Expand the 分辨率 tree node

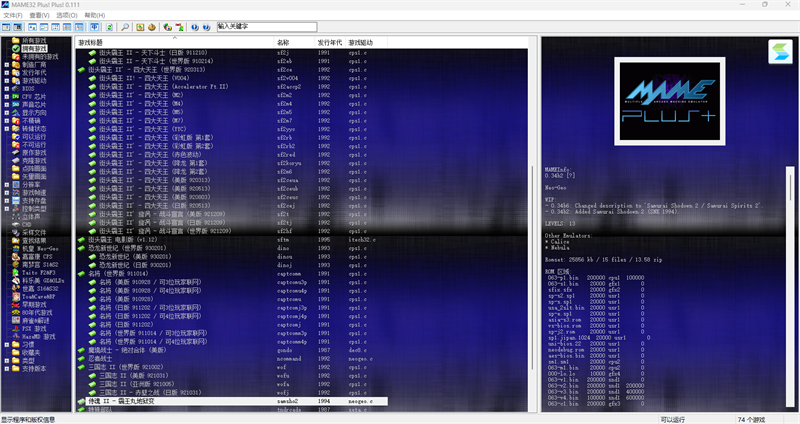pos(7,184)
